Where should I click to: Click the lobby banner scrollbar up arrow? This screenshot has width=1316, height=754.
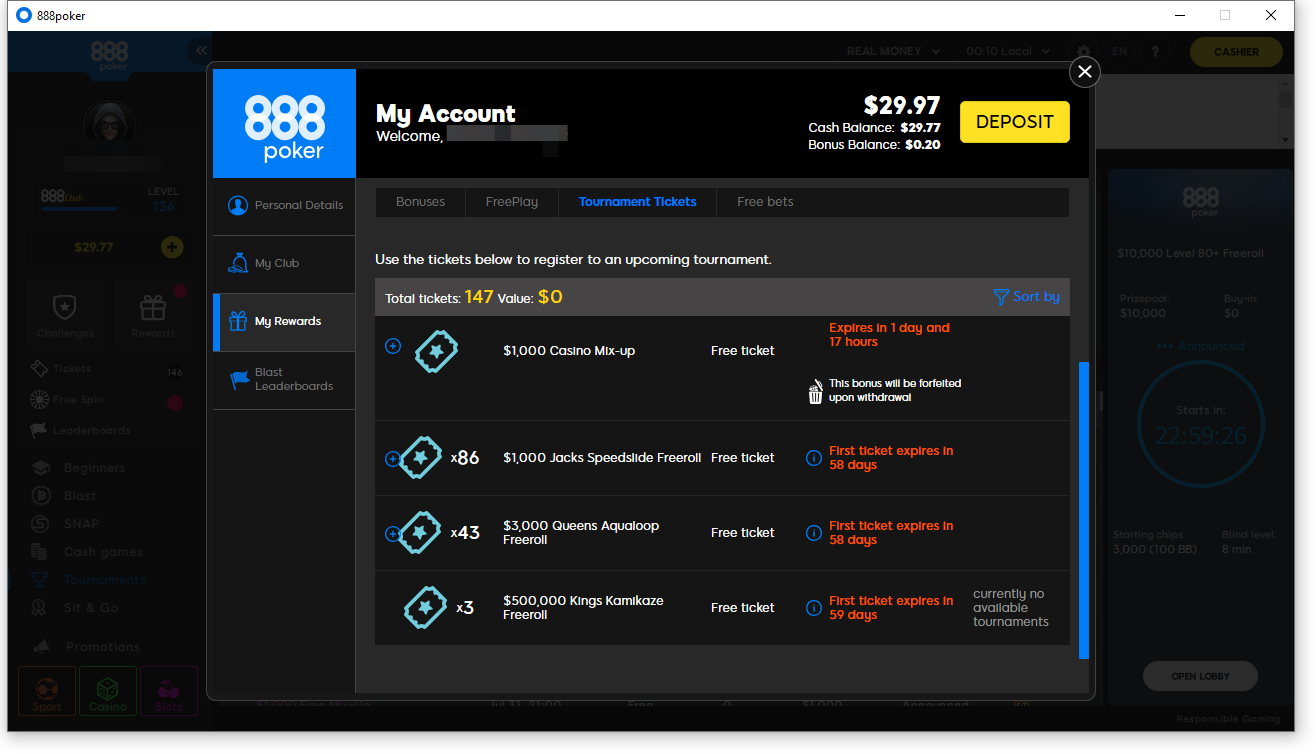pos(1286,83)
